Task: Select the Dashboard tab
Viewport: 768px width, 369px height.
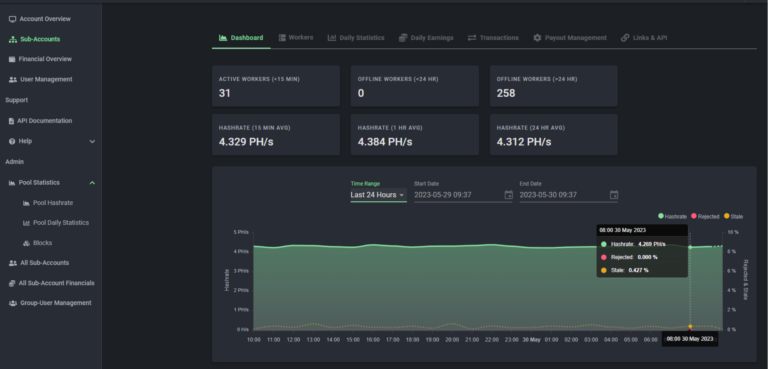Action: click(x=241, y=38)
